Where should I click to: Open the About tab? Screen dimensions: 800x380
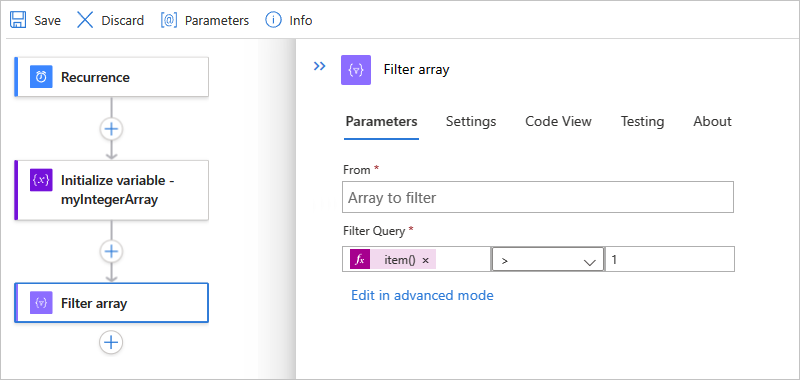712,121
